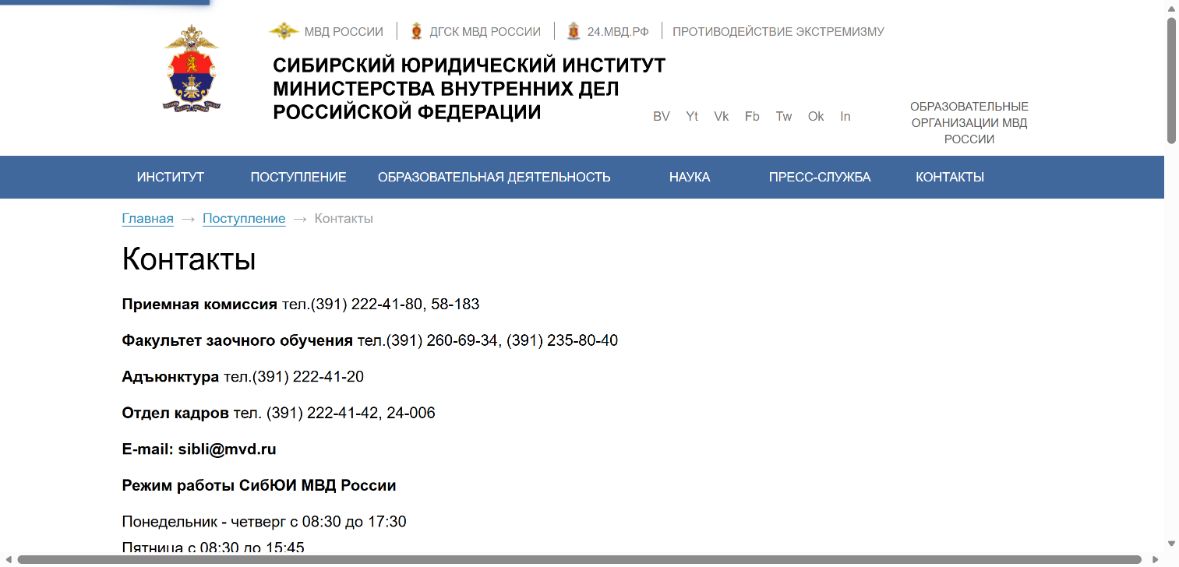Open the In Instagram social link
Image resolution: width=1179 pixels, height=567 pixels.
[845, 117]
